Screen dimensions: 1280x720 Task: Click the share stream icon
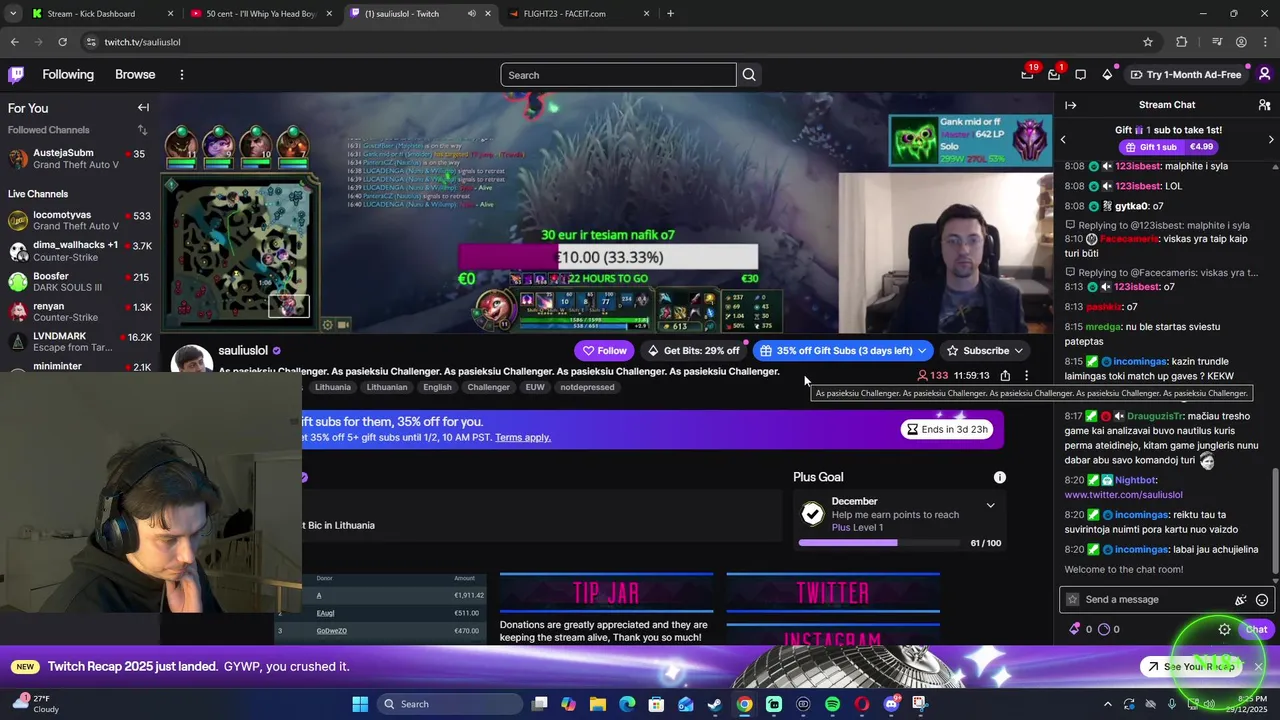tap(1005, 376)
